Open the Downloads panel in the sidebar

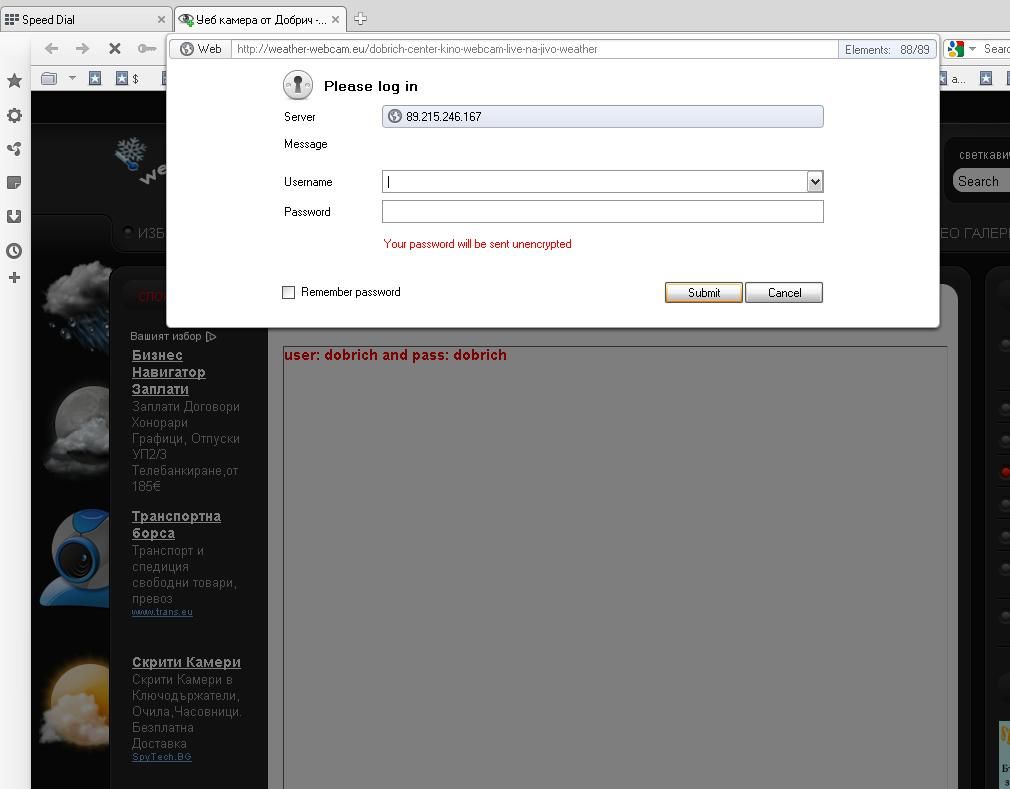tap(14, 216)
